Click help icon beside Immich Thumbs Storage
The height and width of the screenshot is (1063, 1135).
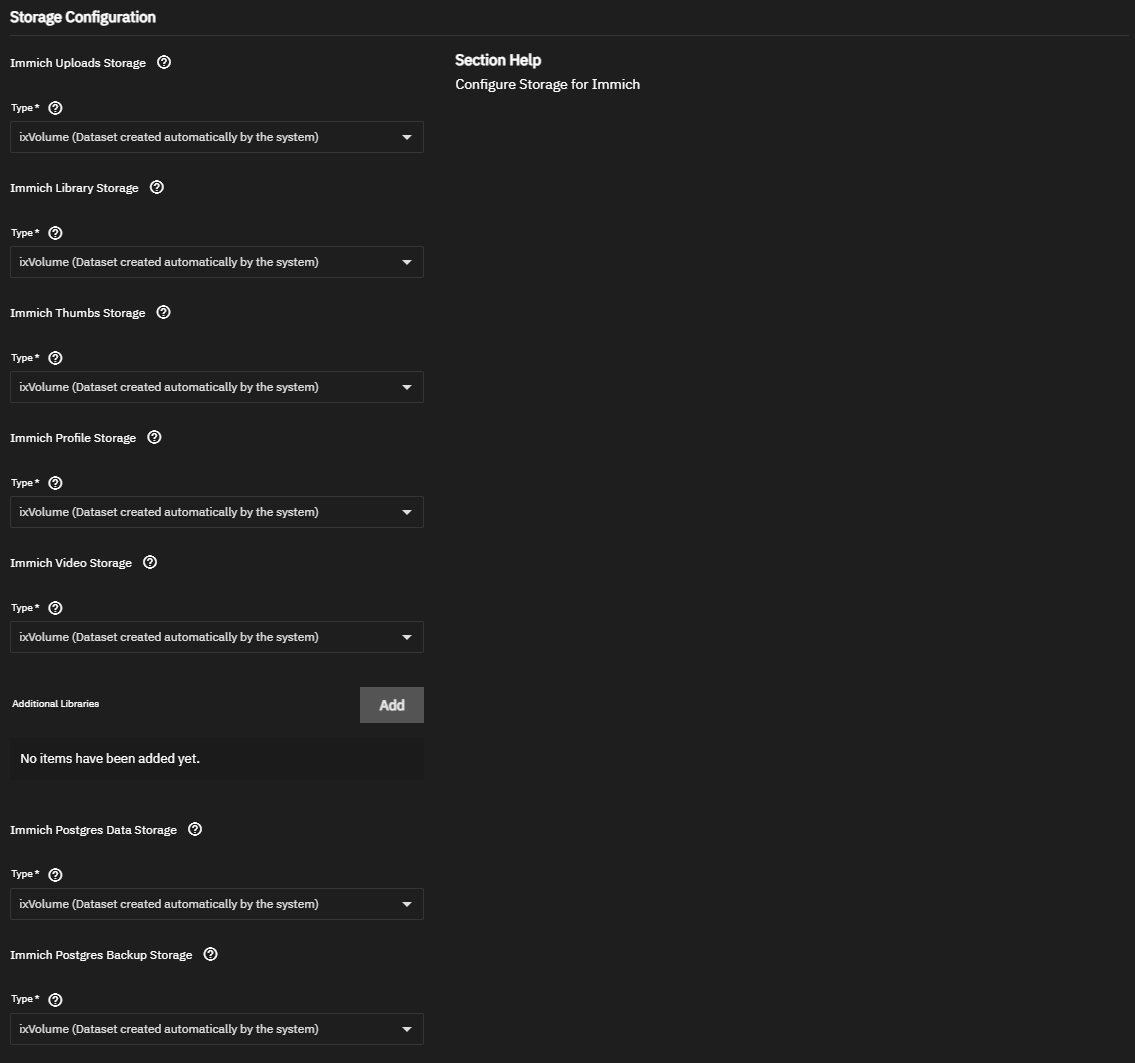(164, 313)
